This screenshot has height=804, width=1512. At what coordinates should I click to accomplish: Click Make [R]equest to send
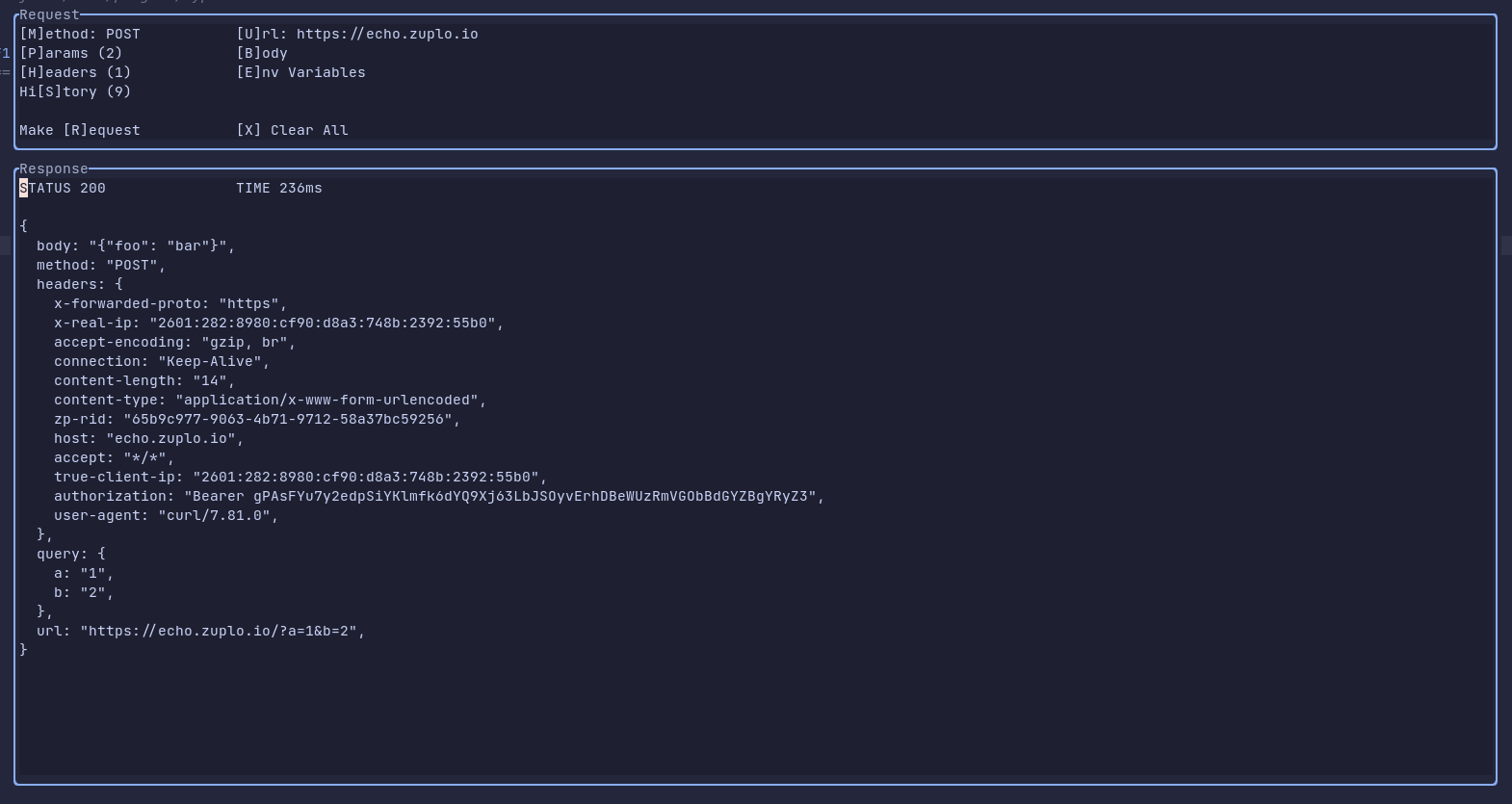[80, 130]
